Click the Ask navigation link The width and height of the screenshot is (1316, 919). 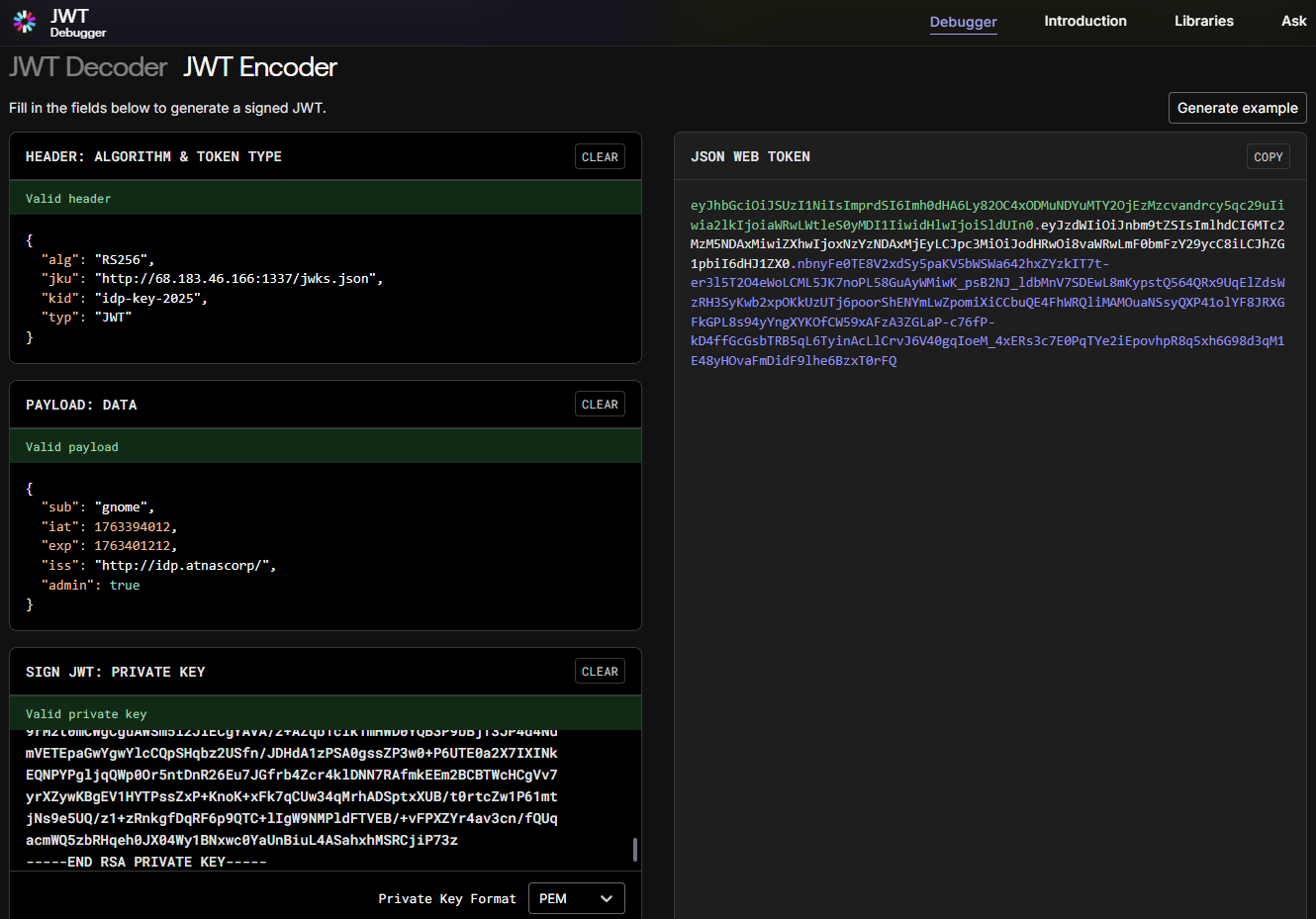pyautogui.click(x=1293, y=21)
